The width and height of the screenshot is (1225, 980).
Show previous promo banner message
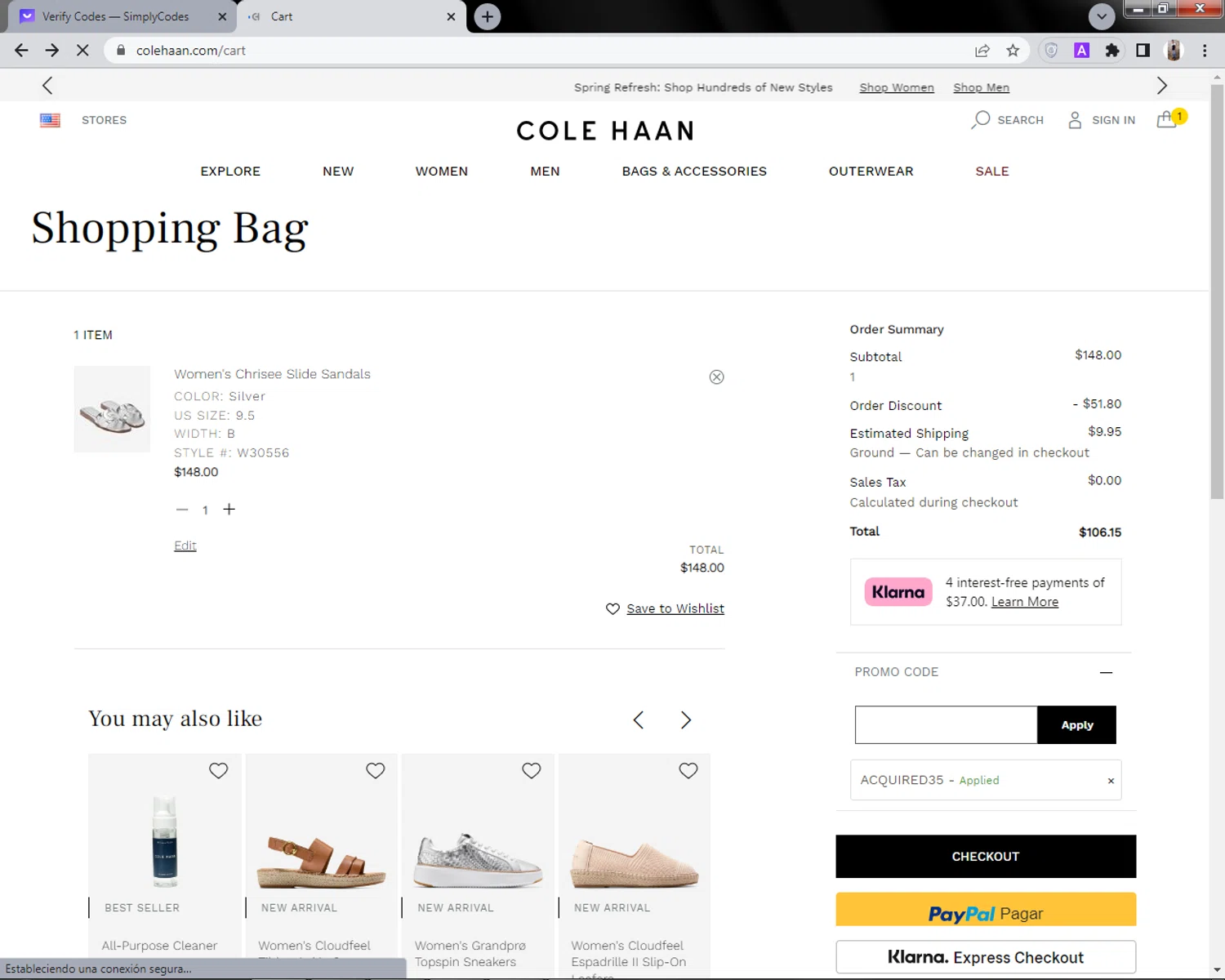(x=47, y=86)
